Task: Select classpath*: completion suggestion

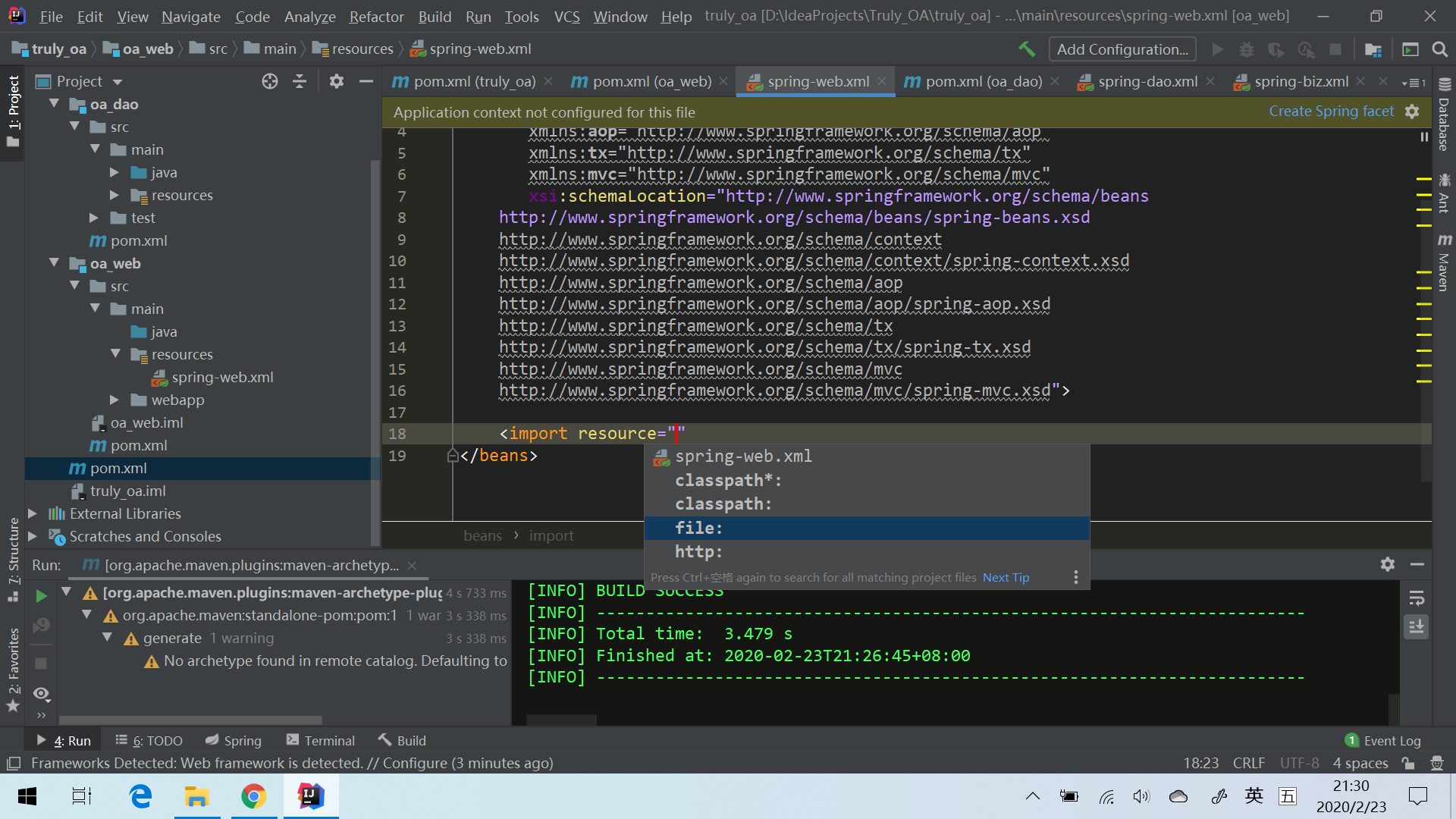Action: pyautogui.click(x=867, y=480)
